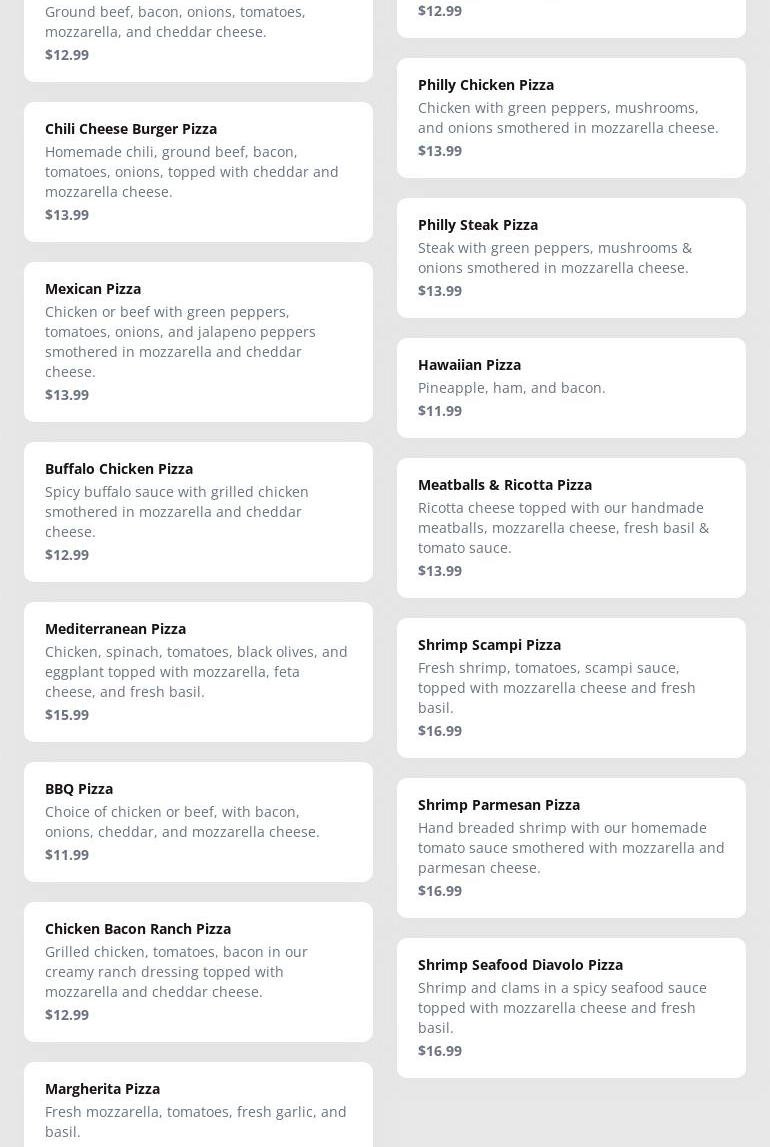Choose Shrimp Parmesan Pizza

click(571, 847)
